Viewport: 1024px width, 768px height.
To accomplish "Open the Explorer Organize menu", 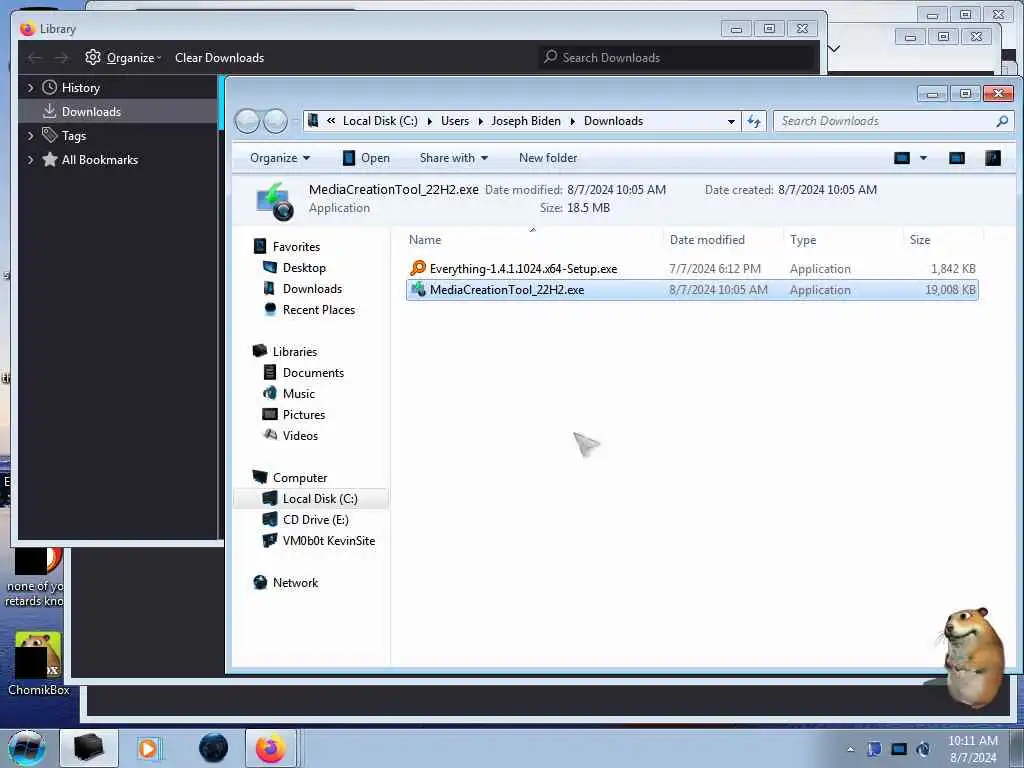I will tap(280, 158).
